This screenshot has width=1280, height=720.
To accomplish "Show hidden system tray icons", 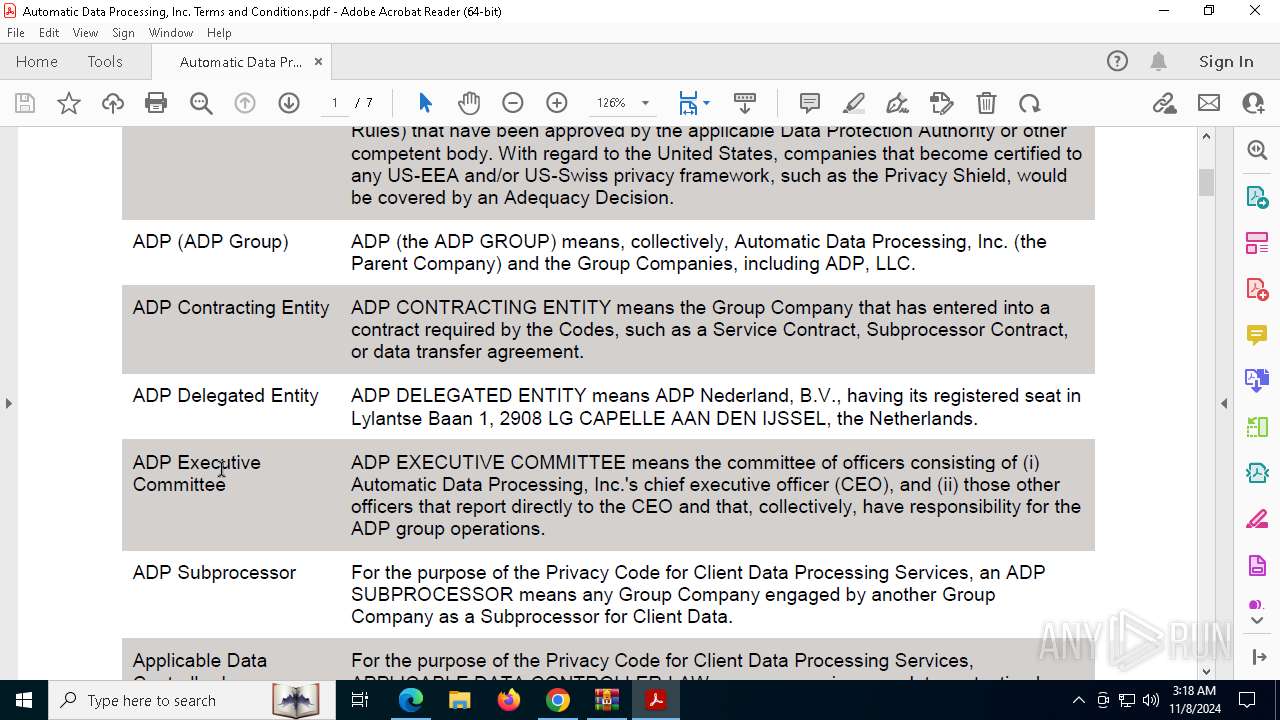I will pyautogui.click(x=1078, y=700).
